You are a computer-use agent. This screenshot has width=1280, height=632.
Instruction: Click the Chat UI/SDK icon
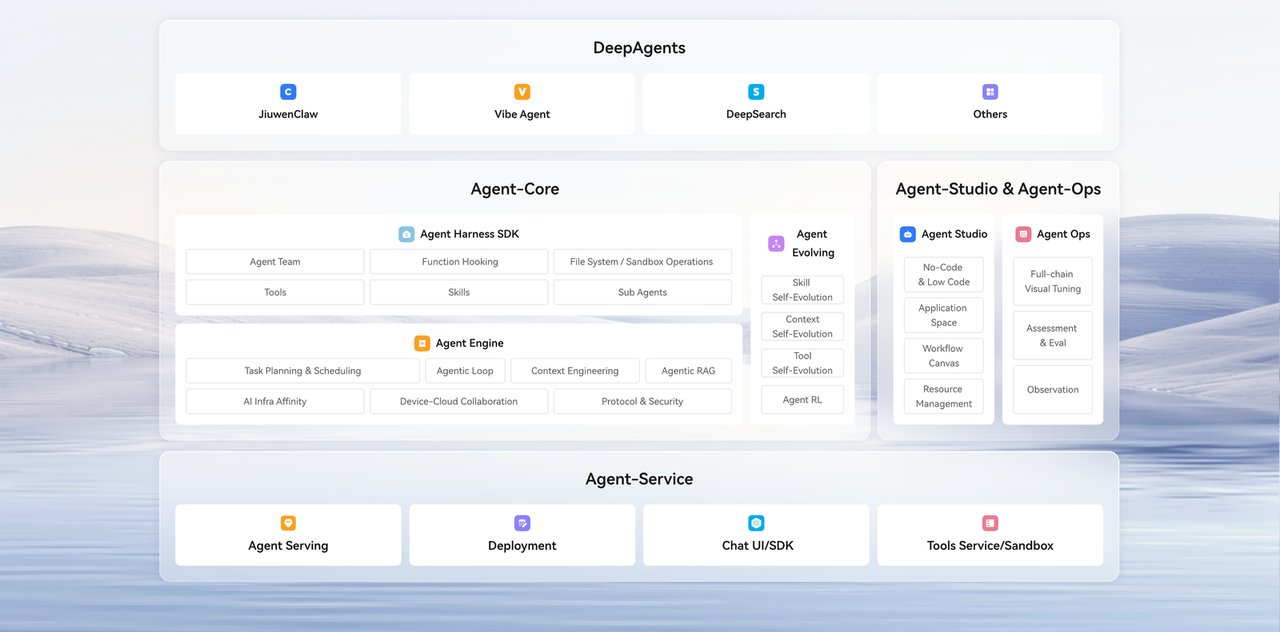click(x=756, y=523)
